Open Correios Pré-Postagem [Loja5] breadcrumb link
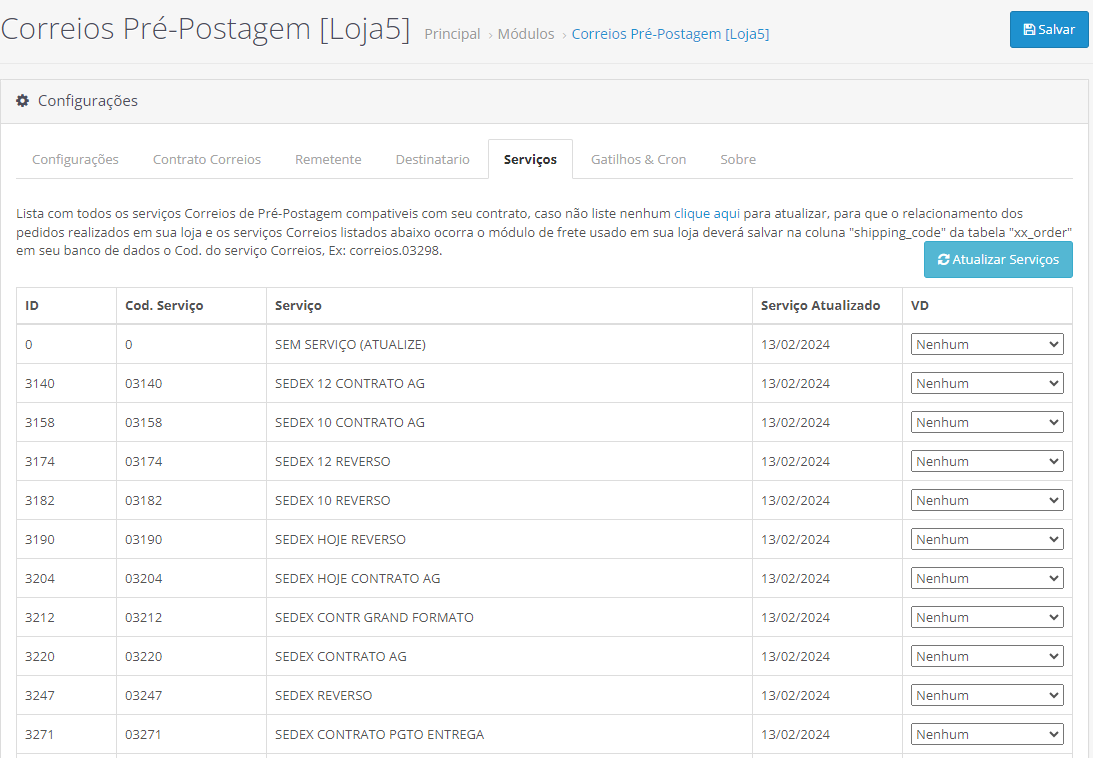The height and width of the screenshot is (758, 1093). [x=671, y=33]
